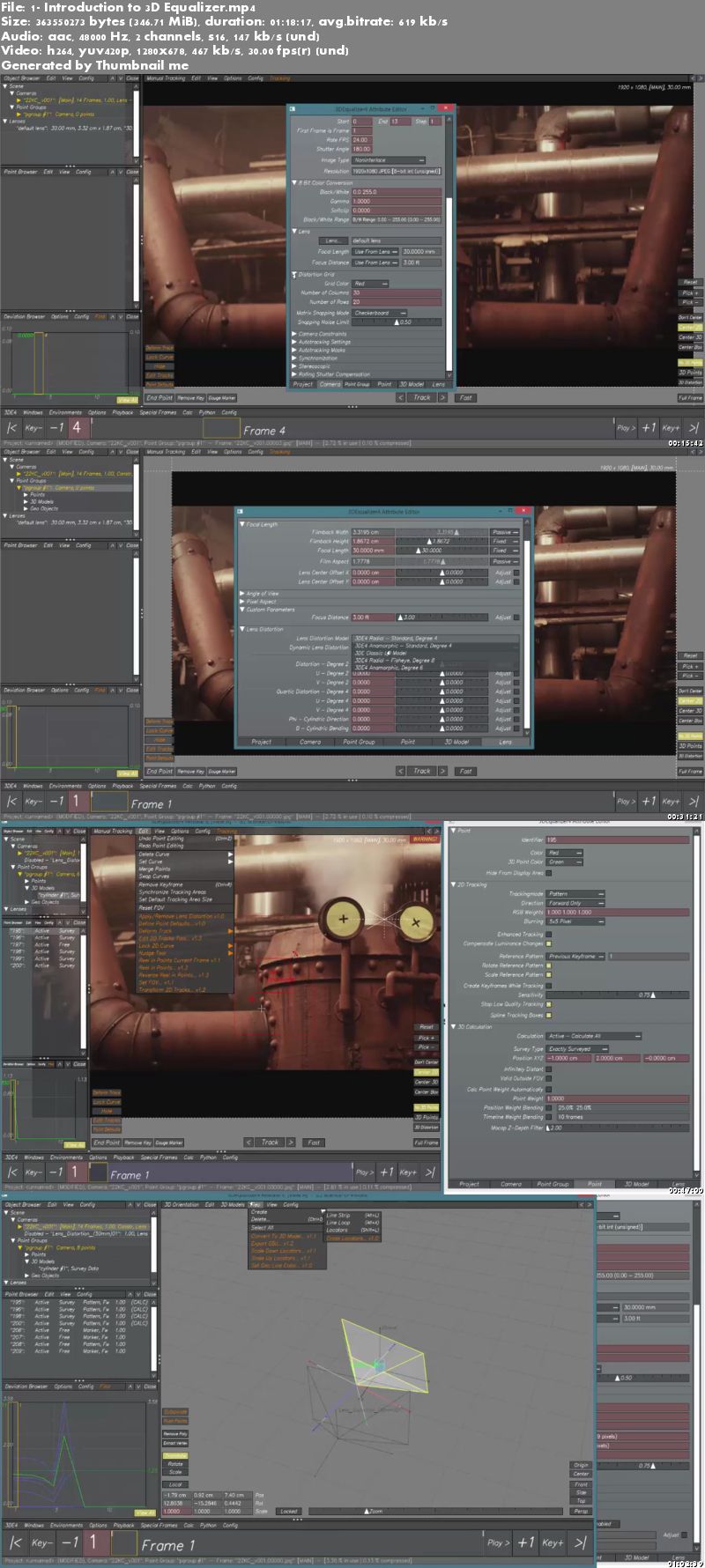Choose Merge Points from Edit menu
Viewport: 705px width, 1568px height.
[154, 869]
